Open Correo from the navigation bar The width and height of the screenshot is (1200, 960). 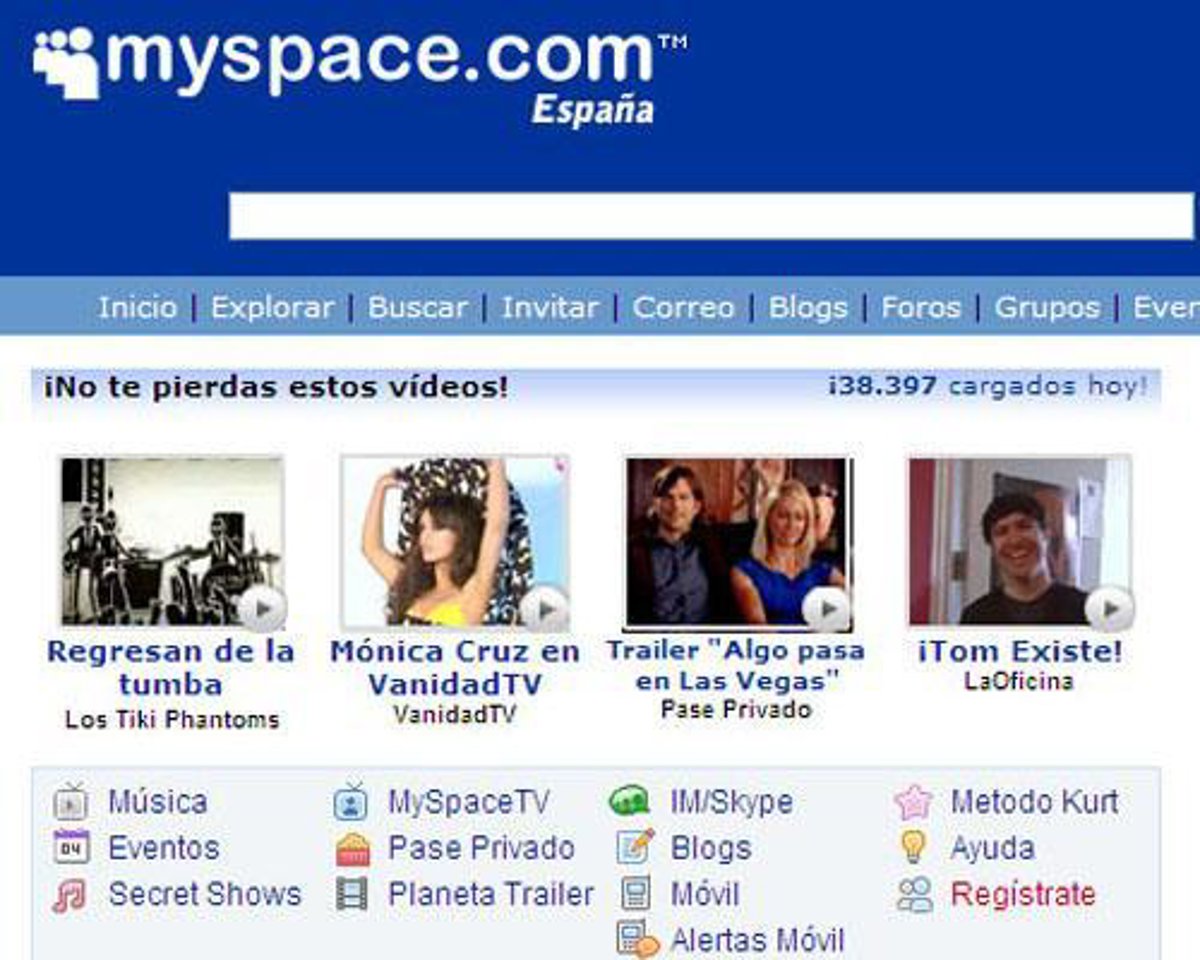point(683,307)
